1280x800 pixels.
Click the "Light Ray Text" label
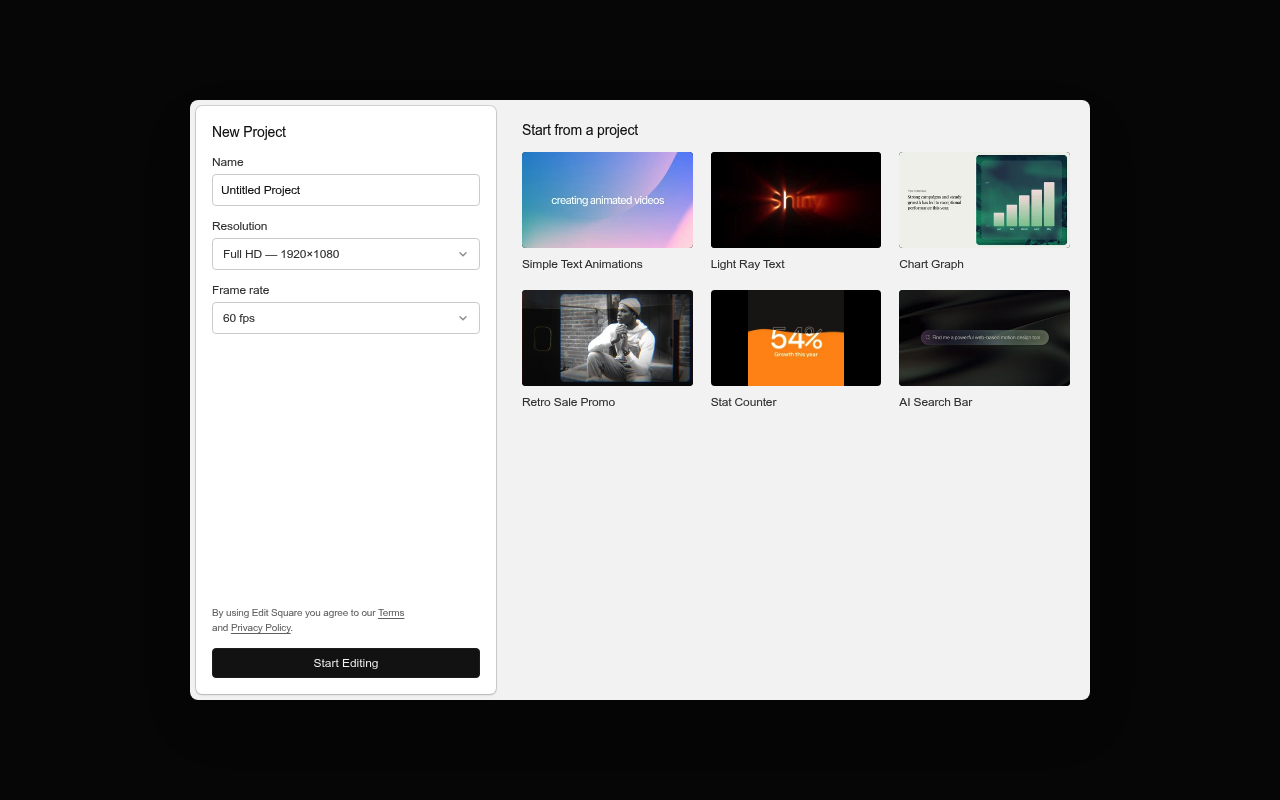point(748,264)
